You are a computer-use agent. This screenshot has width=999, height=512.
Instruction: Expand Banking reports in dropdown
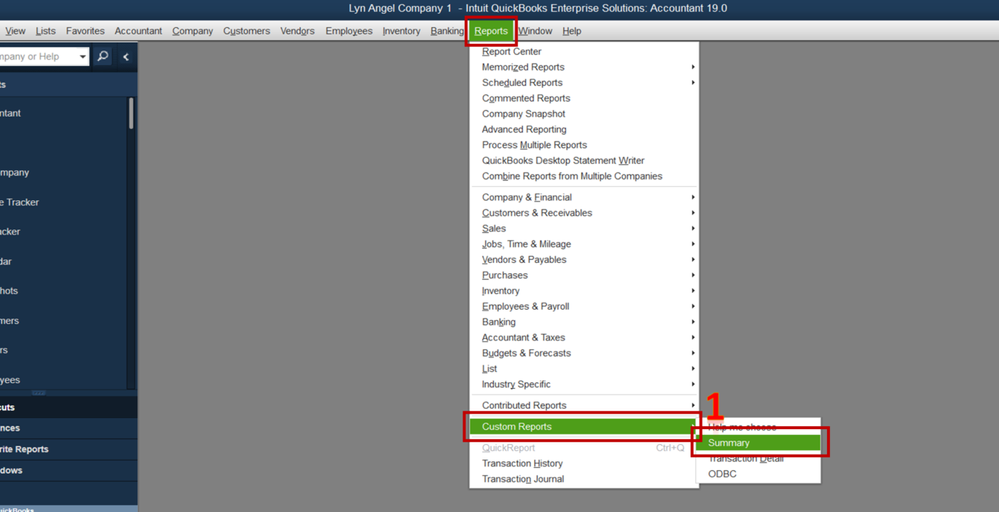584,322
